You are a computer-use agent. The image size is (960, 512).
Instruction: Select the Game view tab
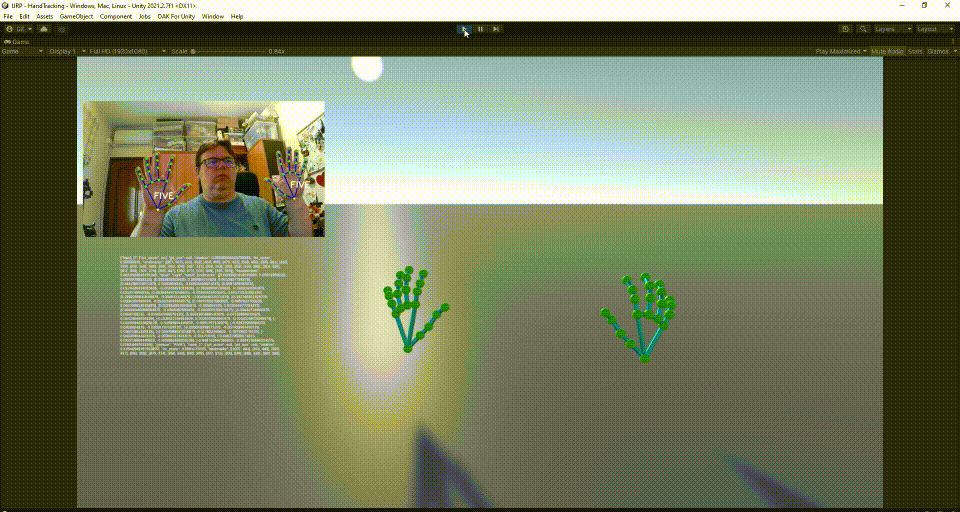coord(17,42)
